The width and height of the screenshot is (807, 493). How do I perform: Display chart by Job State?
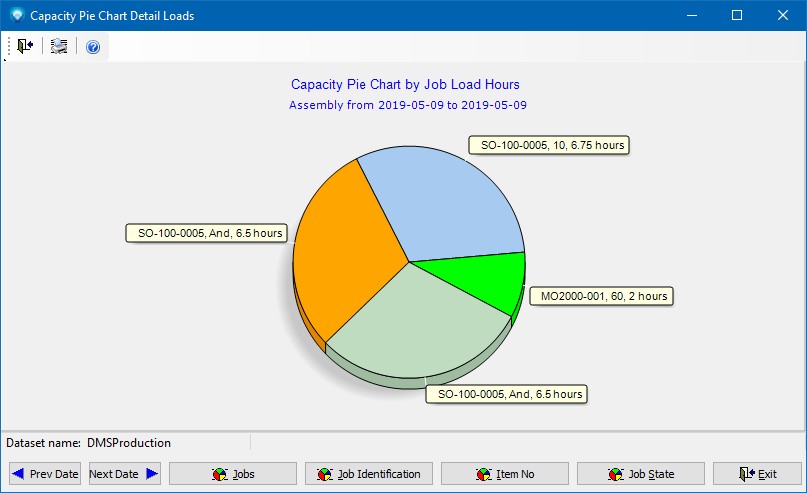pos(641,474)
